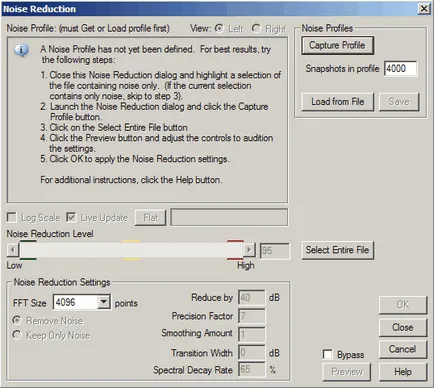Image resolution: width=434 pixels, height=388 pixels.
Task: Edit the Snapshots in profile field
Action: point(400,69)
